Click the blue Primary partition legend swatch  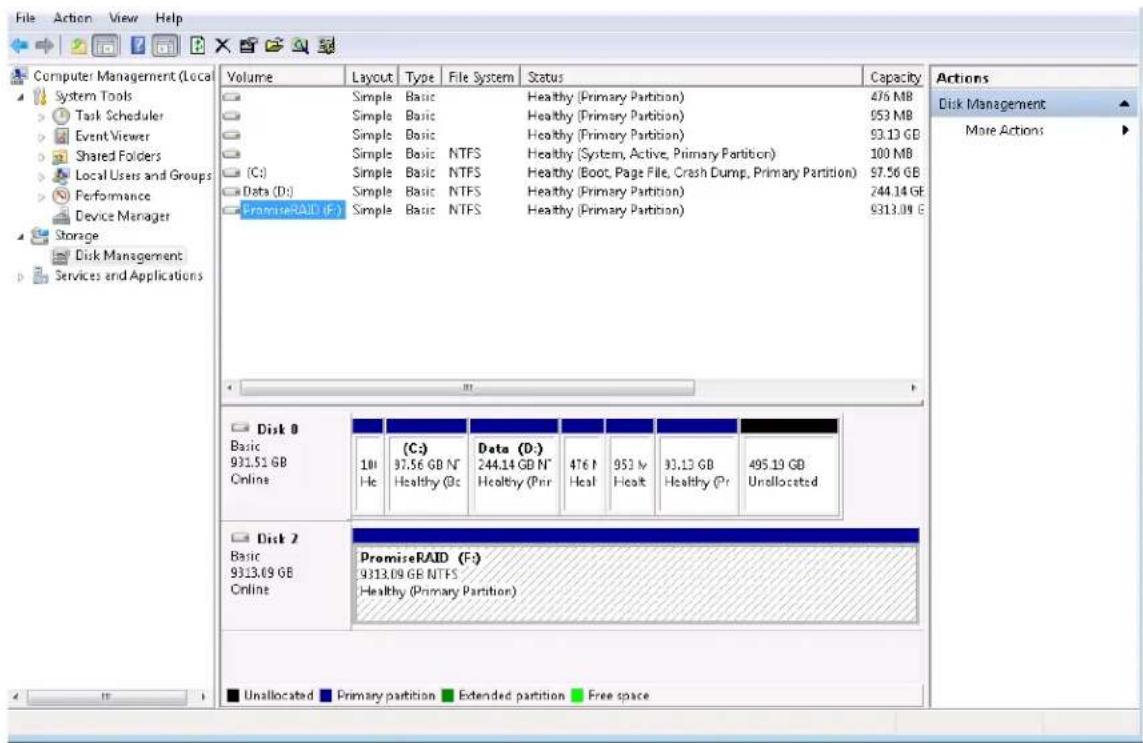click(x=326, y=695)
